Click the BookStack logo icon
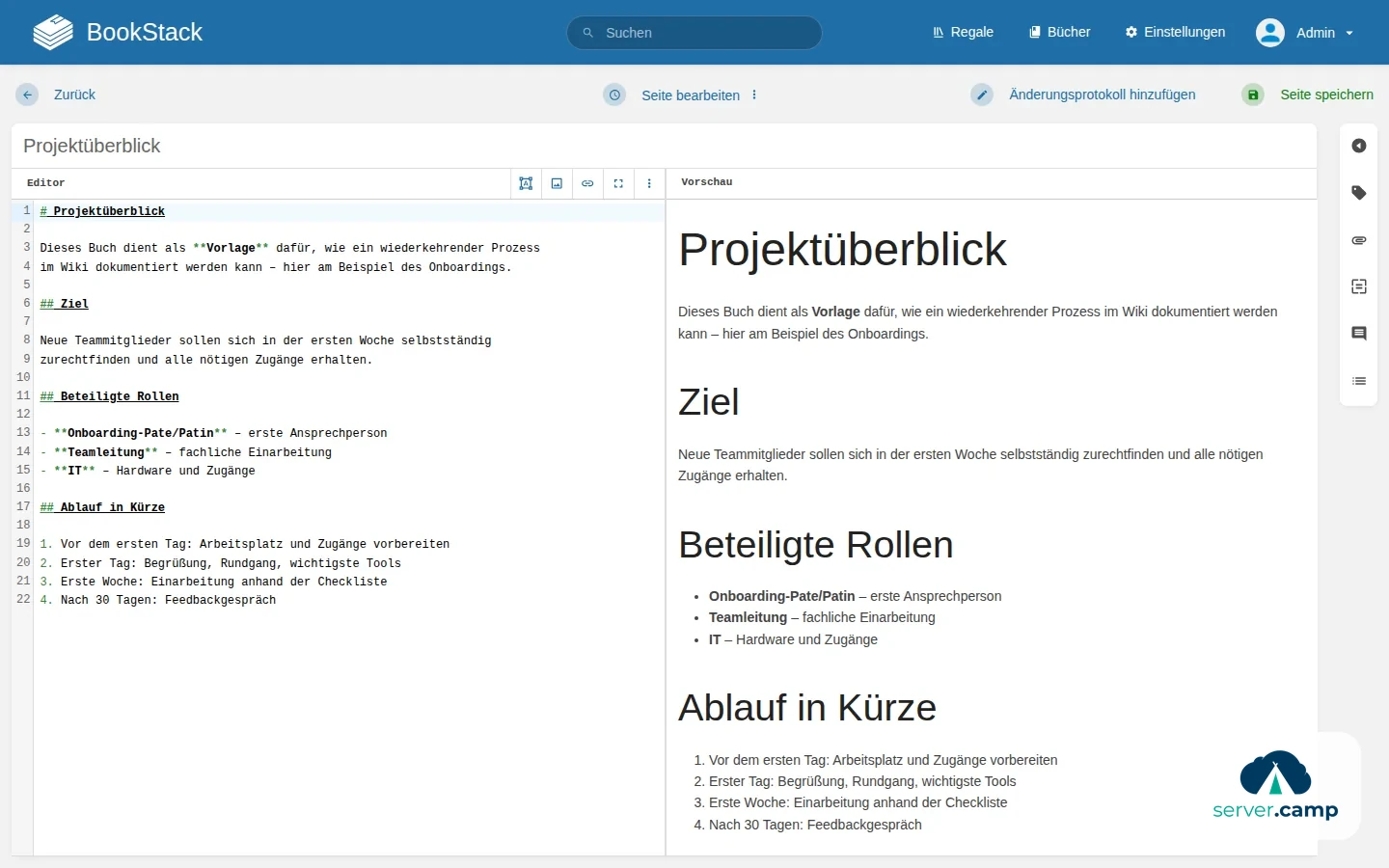 click(53, 32)
